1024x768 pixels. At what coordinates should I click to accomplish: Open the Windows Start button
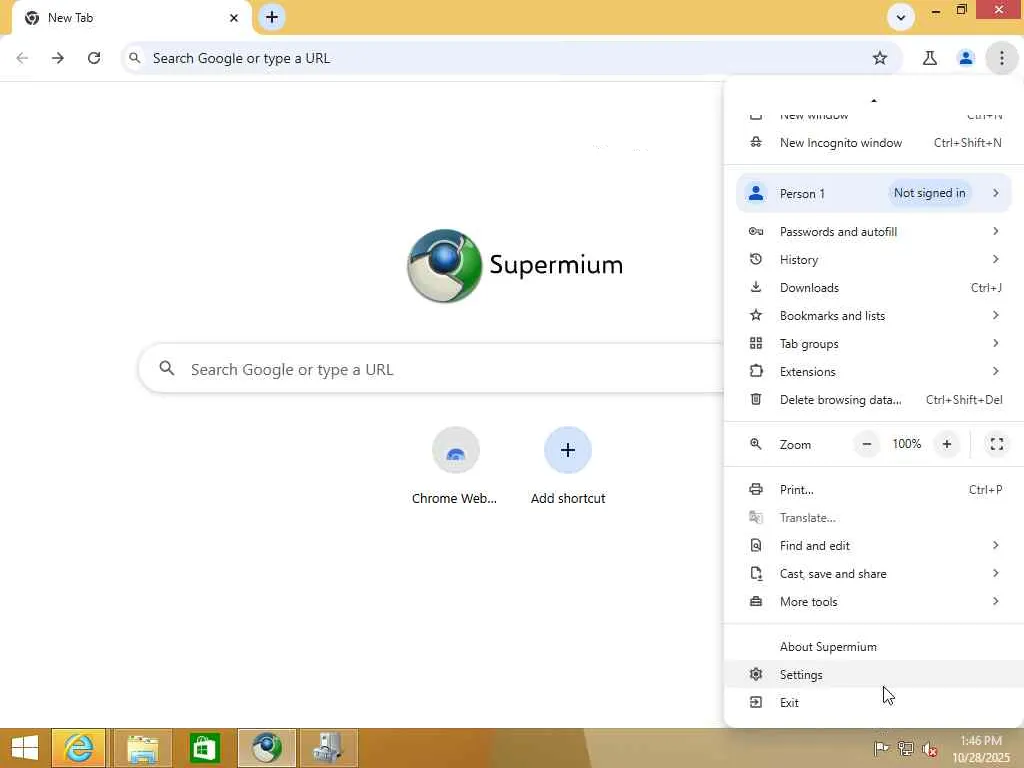point(25,748)
